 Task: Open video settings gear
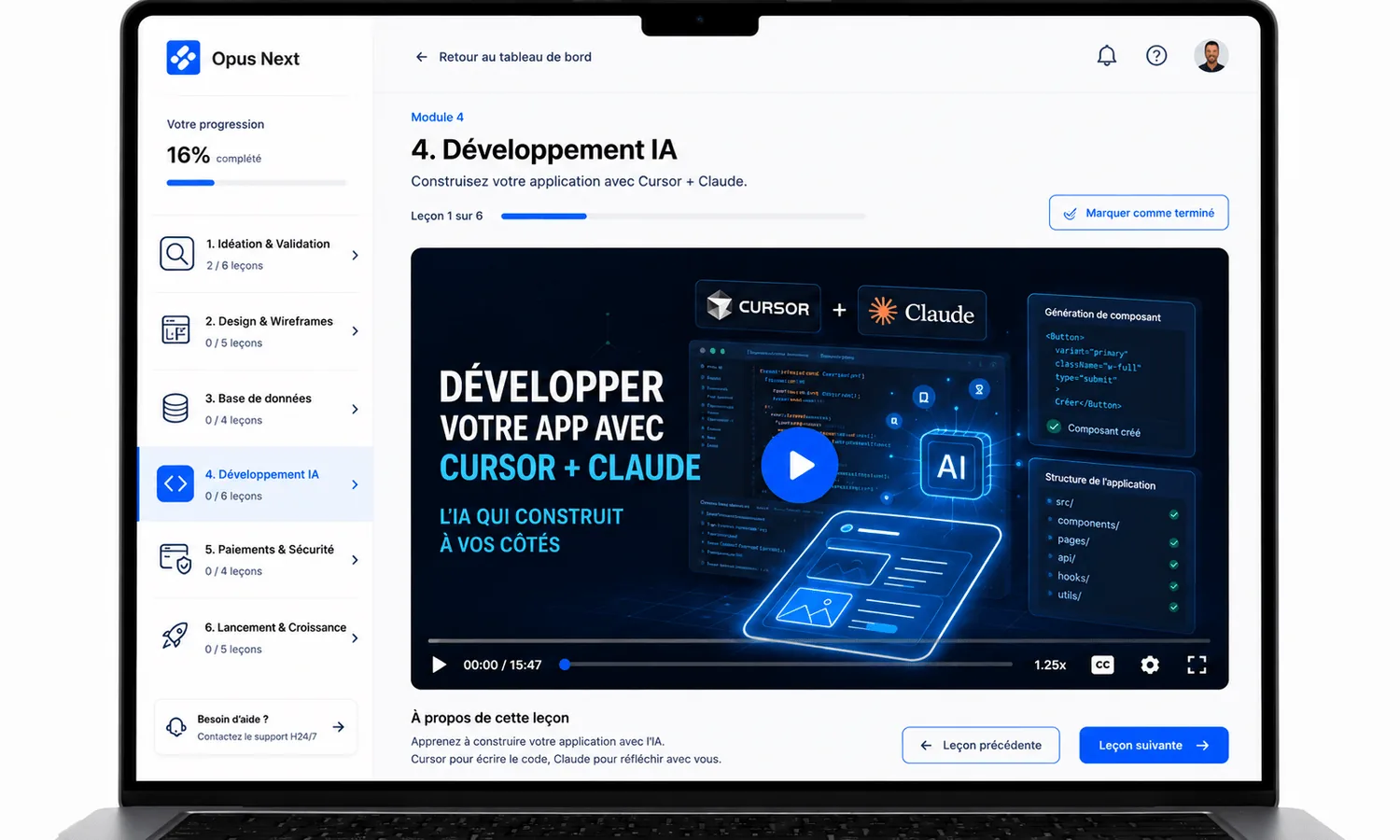click(x=1150, y=665)
